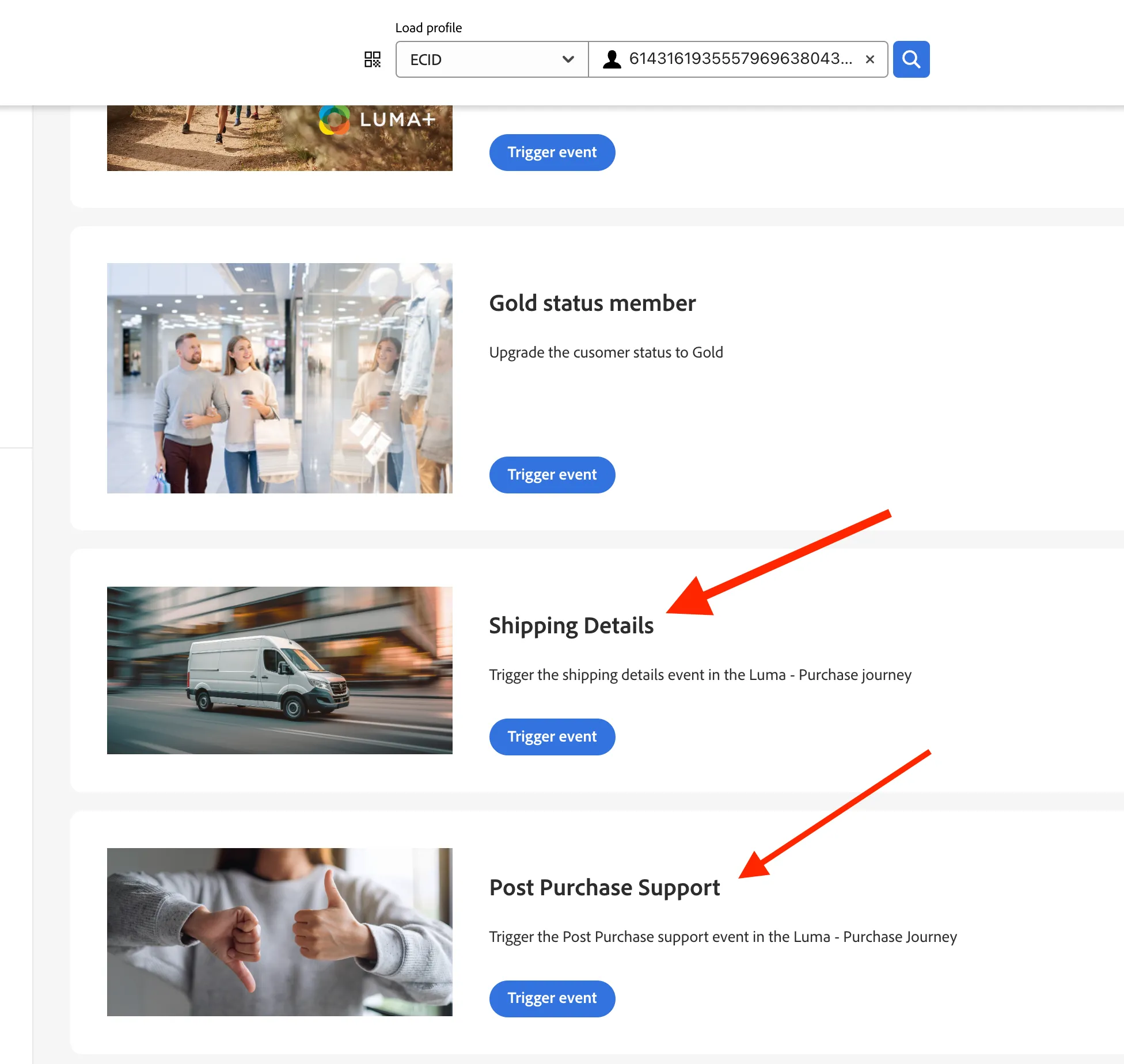Click the blue search magnifier button
1124x1064 pixels.
911,59
